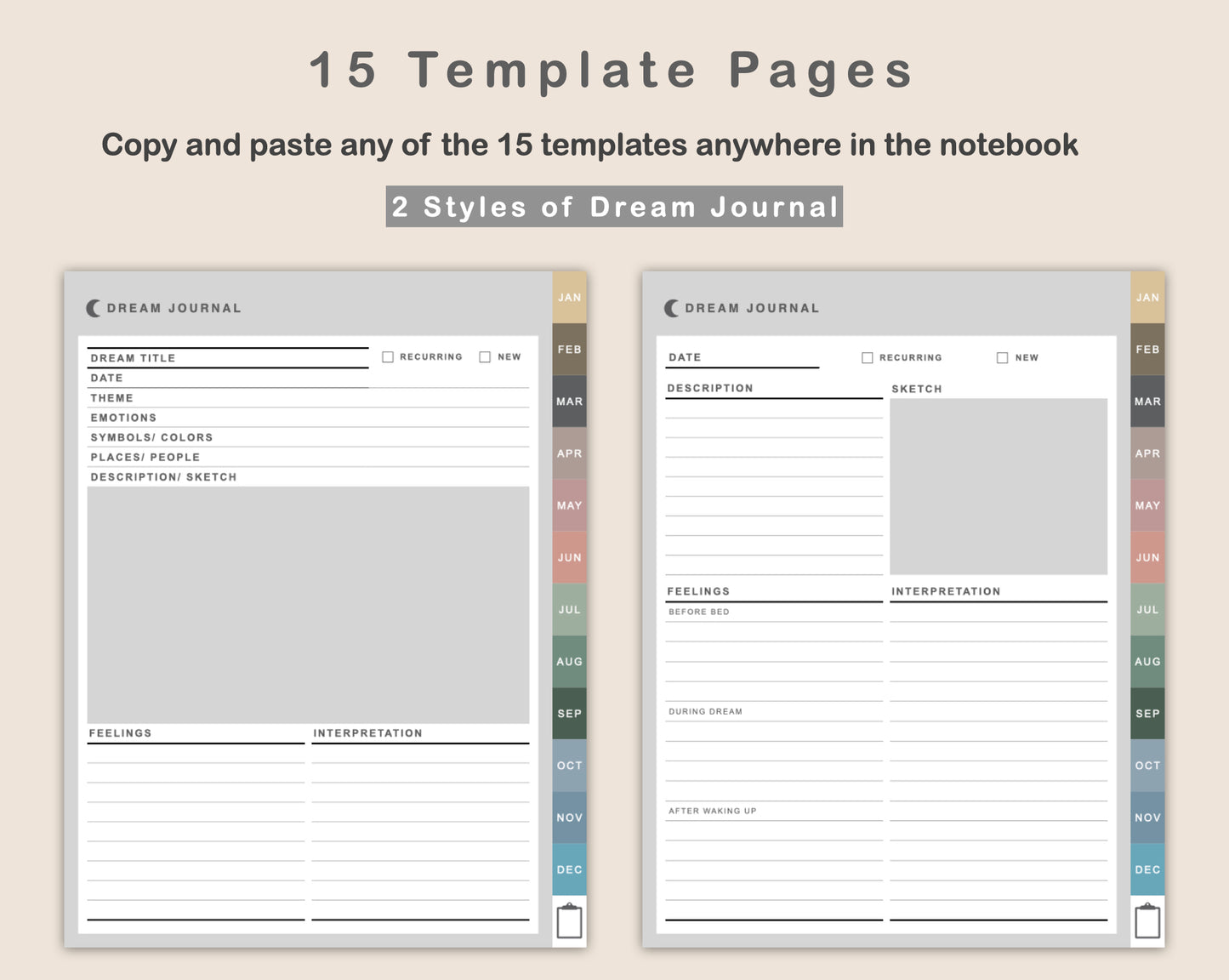The height and width of the screenshot is (980, 1229).
Task: Check the Recurring box on left page
Action: pyautogui.click(x=388, y=357)
